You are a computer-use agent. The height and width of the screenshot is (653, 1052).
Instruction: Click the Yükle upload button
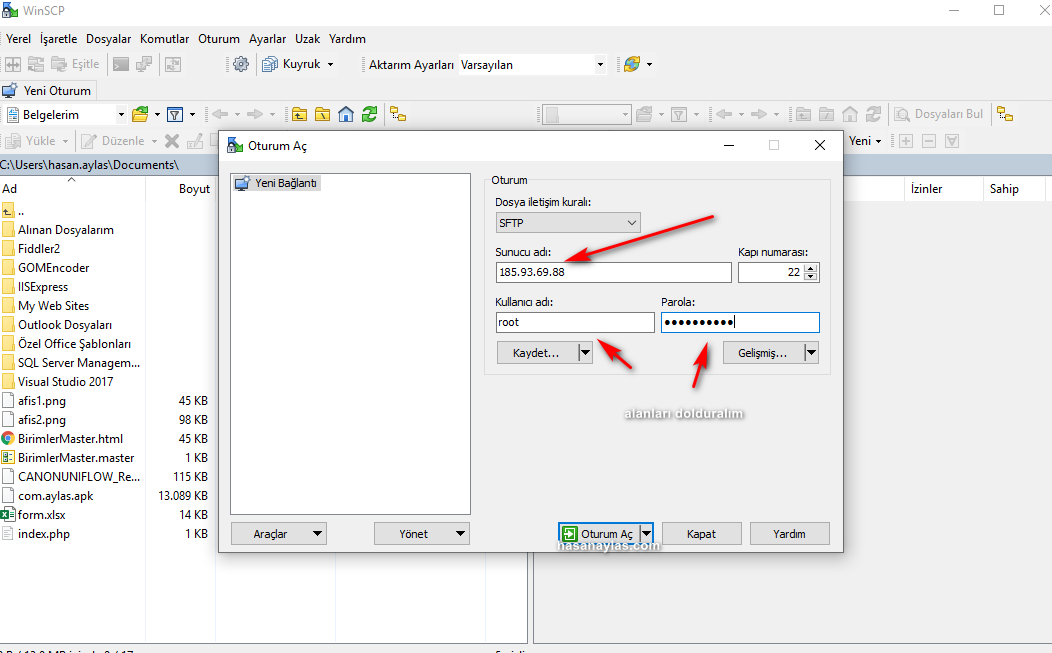(x=31, y=141)
